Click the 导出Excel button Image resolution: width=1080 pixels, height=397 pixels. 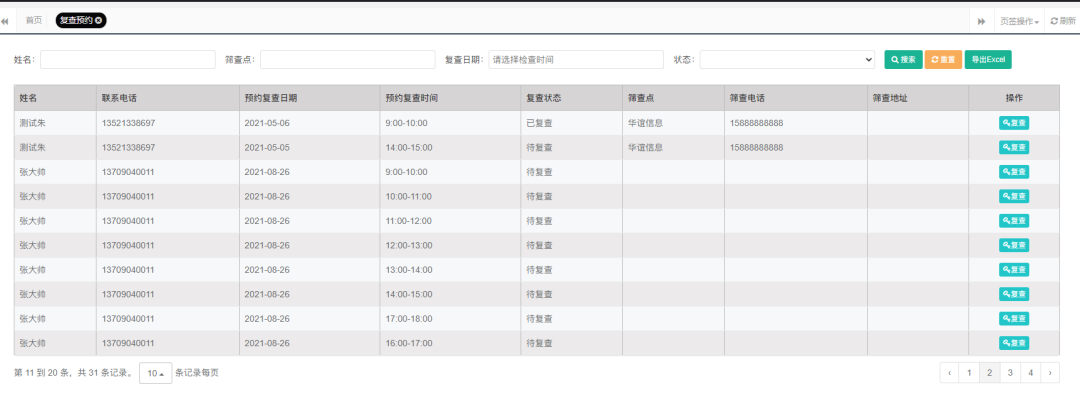[x=988, y=59]
